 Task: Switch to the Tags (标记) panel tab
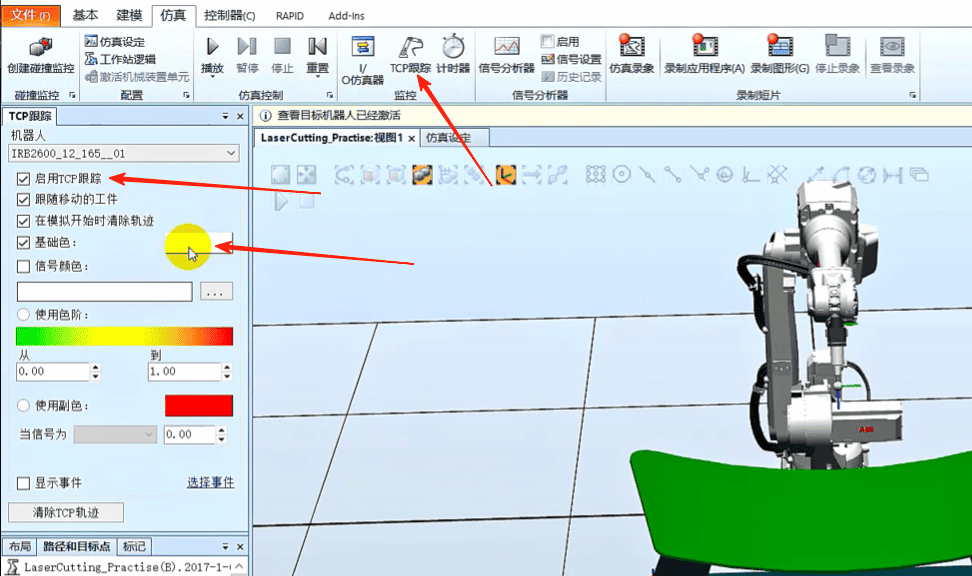(134, 546)
